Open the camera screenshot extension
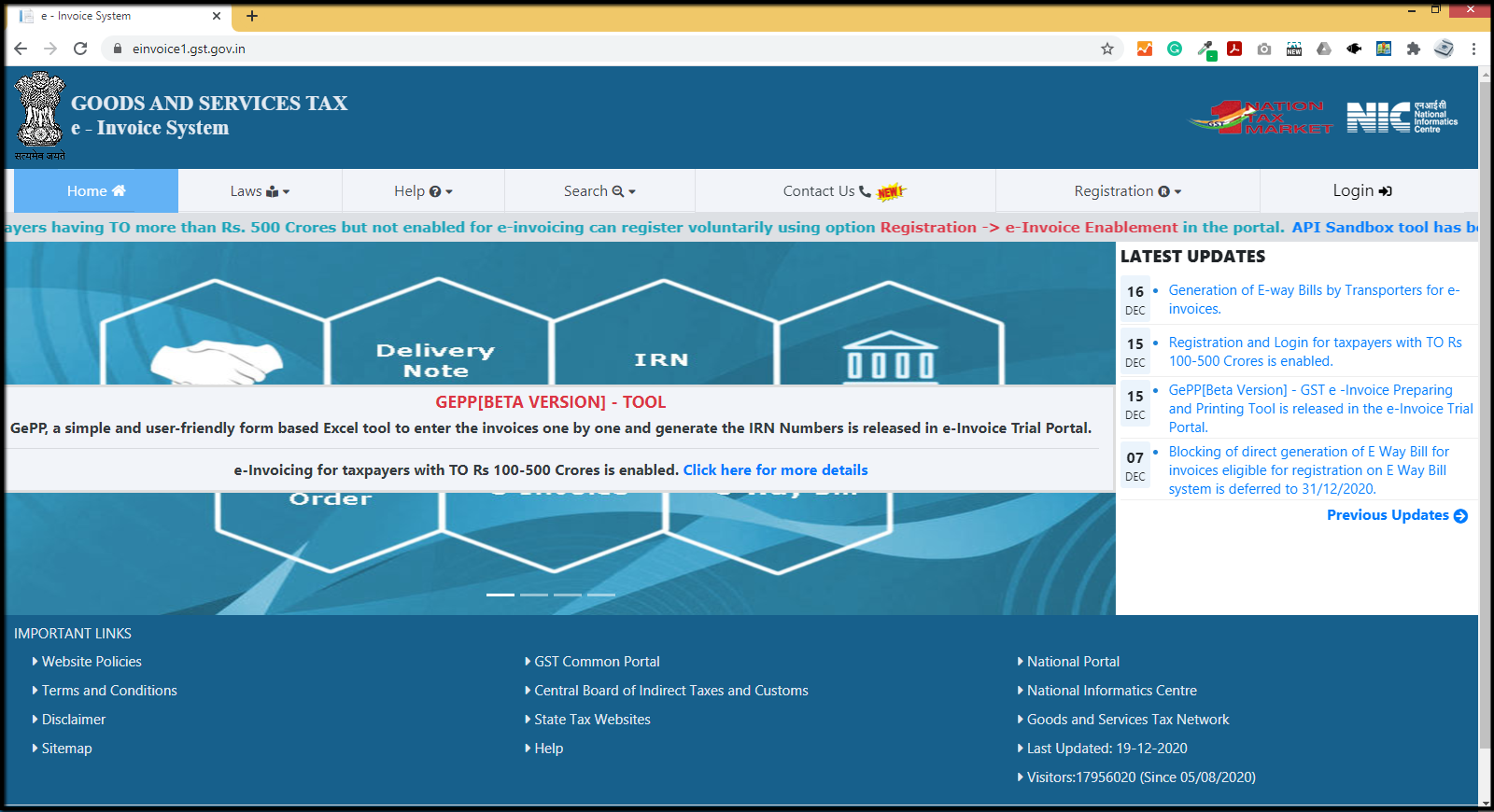 tap(1264, 49)
